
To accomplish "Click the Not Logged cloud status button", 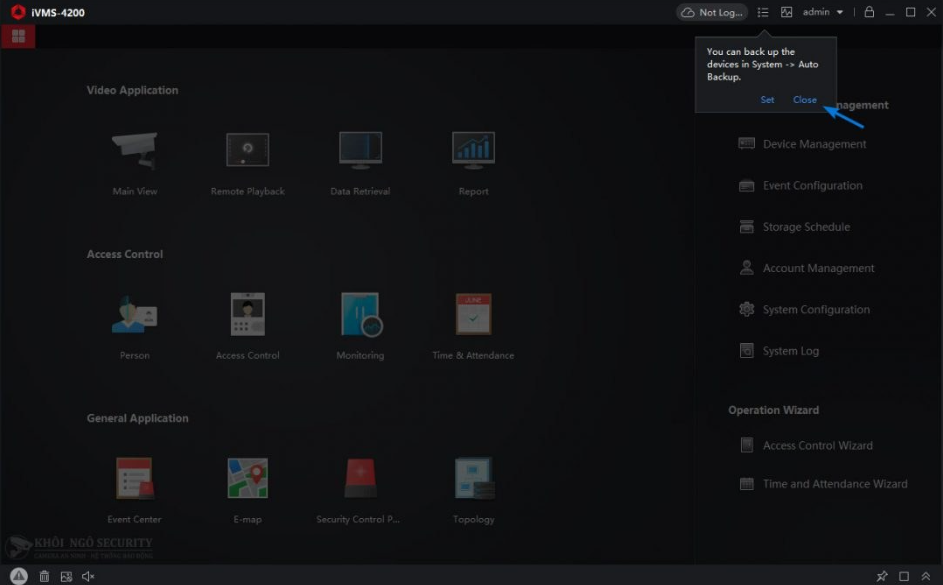I will pos(712,12).
